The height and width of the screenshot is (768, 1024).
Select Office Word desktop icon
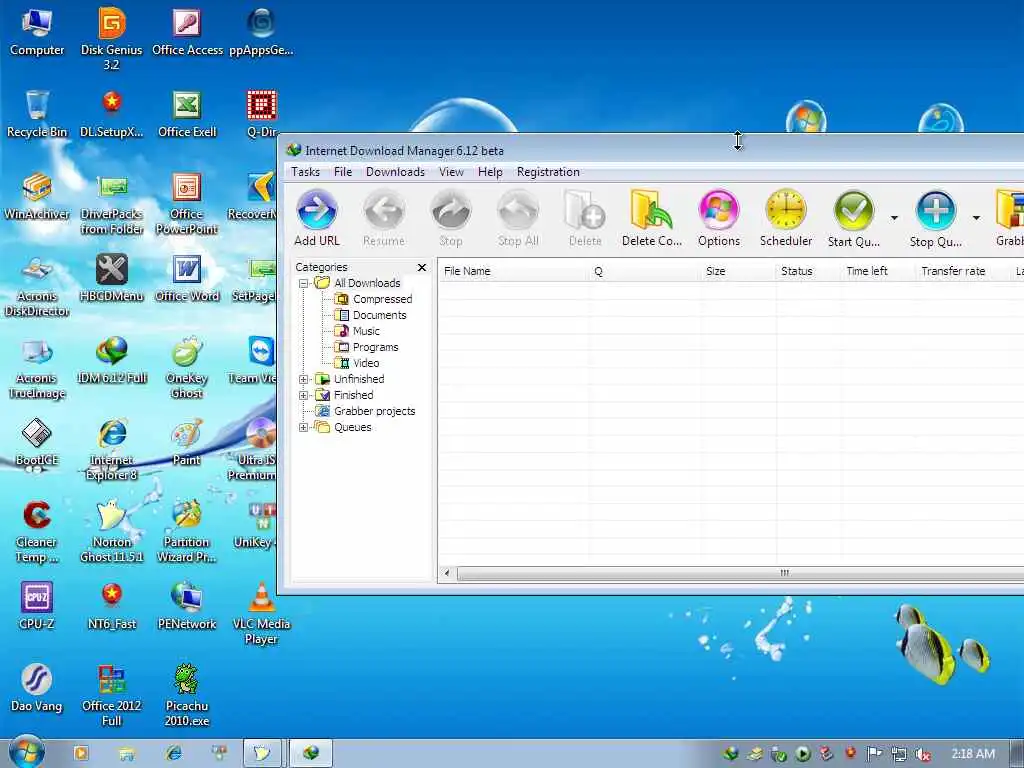click(187, 278)
